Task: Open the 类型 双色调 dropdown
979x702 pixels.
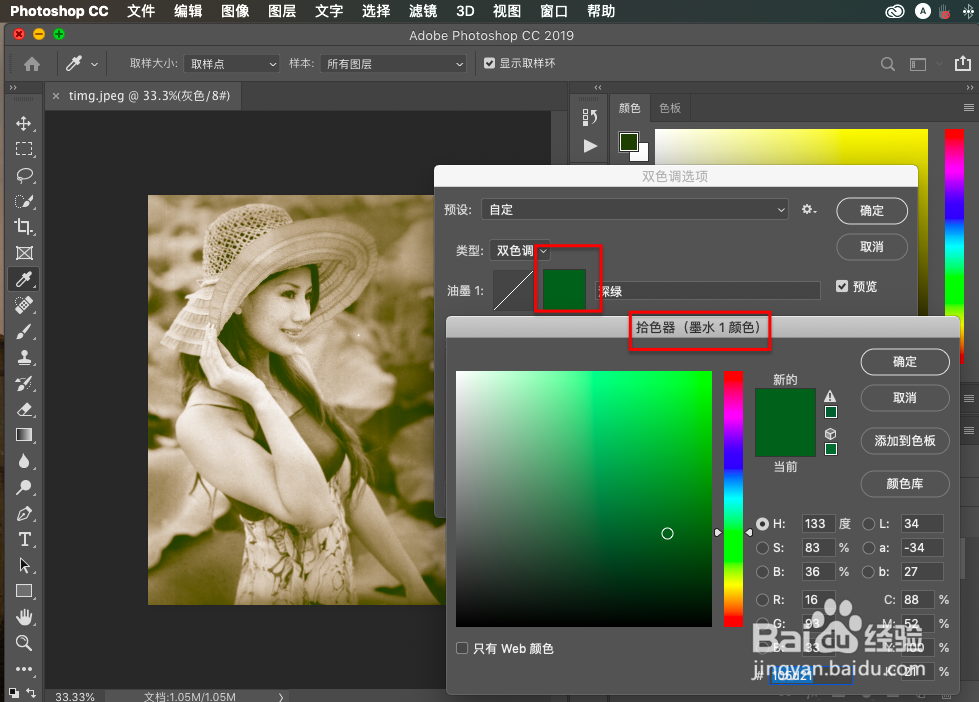Action: point(519,250)
